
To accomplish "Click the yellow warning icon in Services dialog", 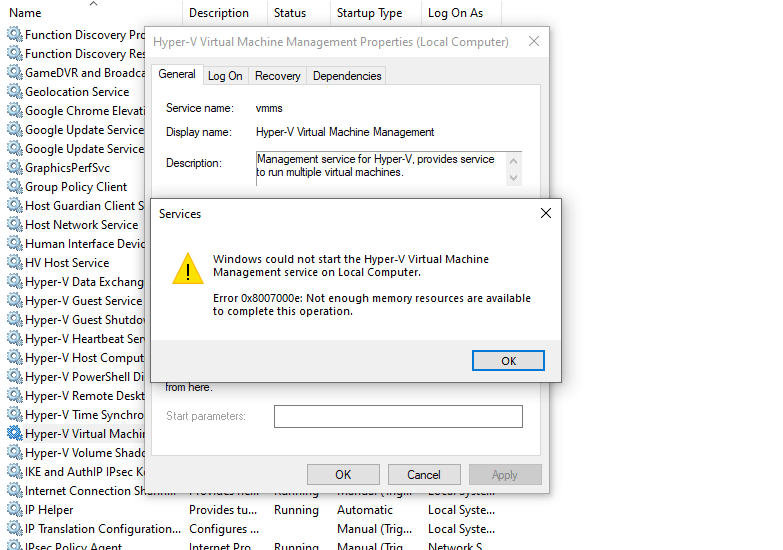I will (x=188, y=269).
